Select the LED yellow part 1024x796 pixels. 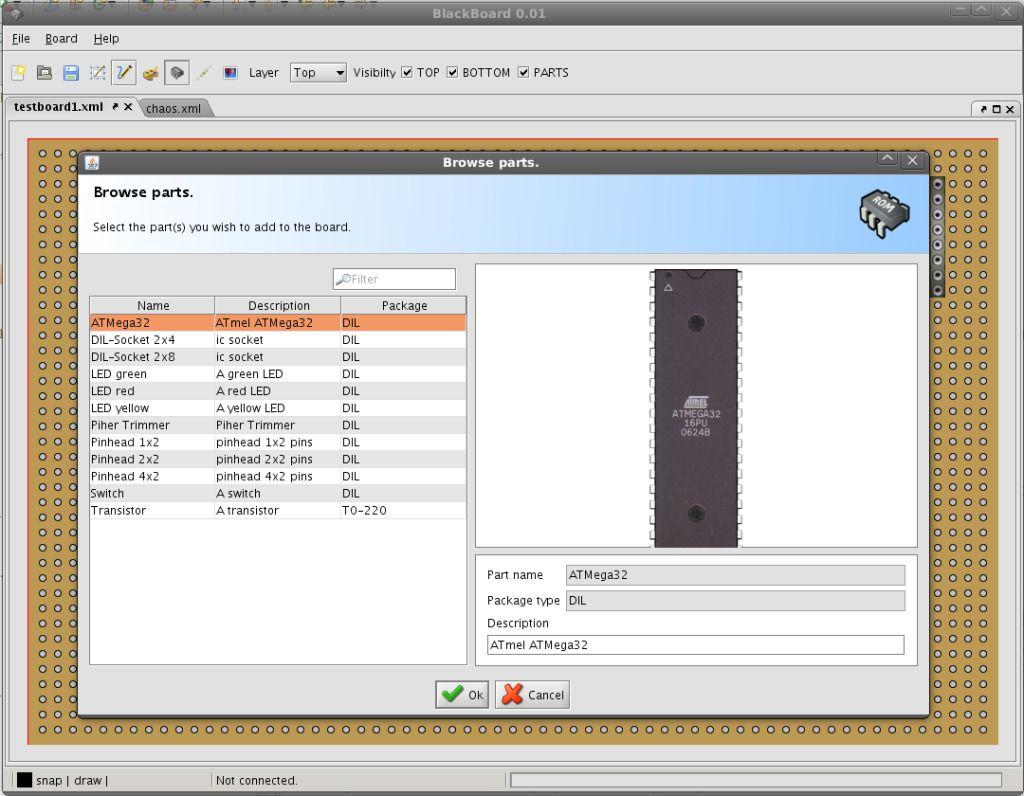(x=120, y=408)
